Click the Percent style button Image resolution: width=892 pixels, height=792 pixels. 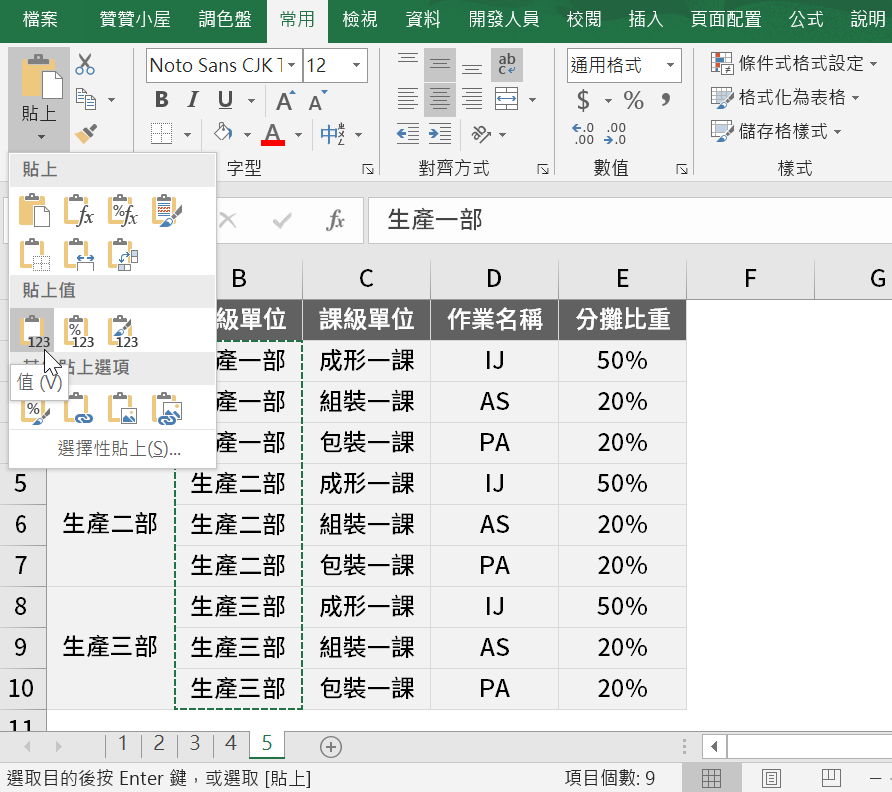pyautogui.click(x=633, y=100)
